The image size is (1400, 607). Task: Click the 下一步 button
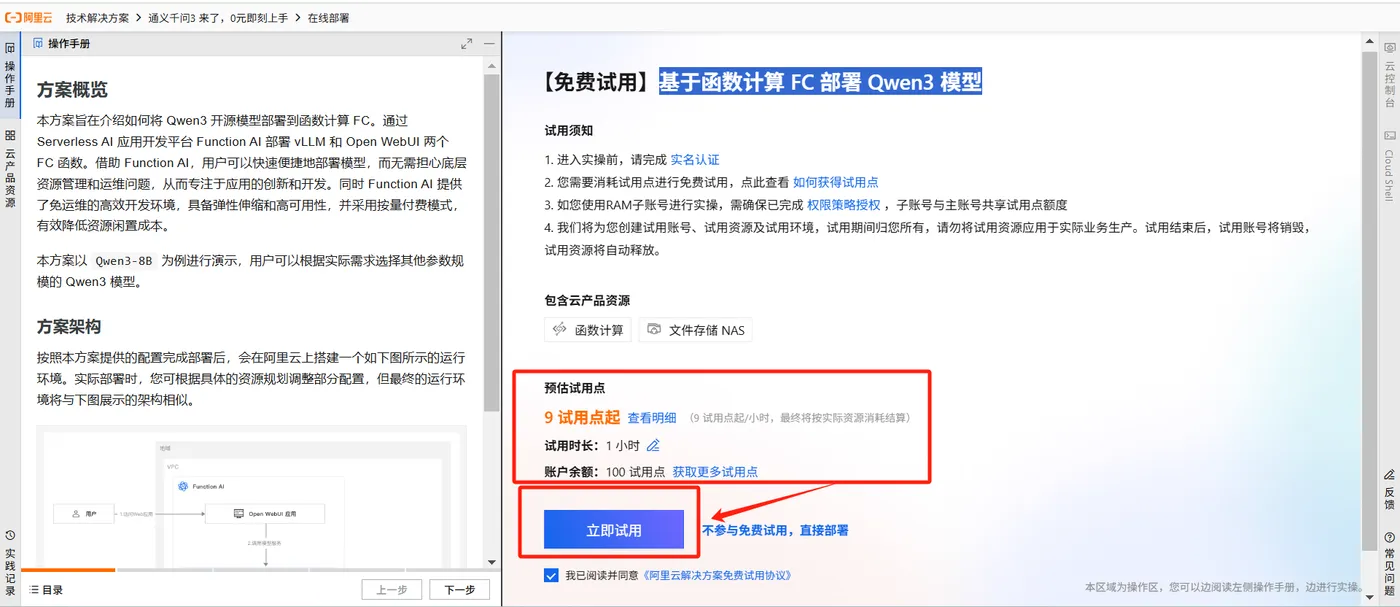click(x=459, y=590)
